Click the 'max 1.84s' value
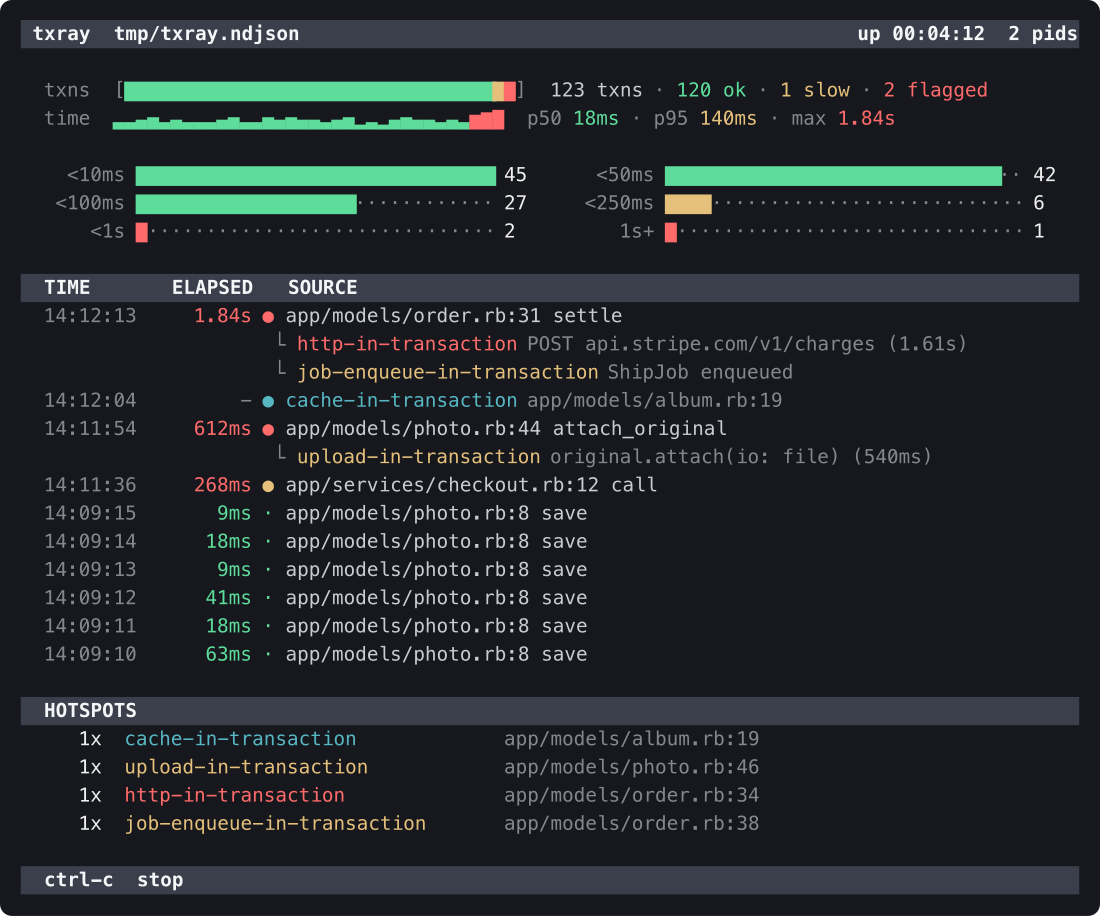 point(843,119)
